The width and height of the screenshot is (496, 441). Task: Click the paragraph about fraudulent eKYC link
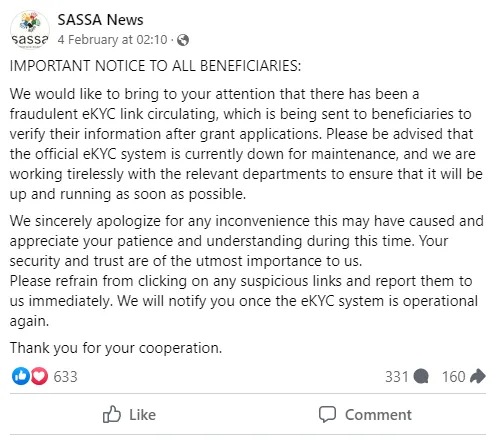246,144
